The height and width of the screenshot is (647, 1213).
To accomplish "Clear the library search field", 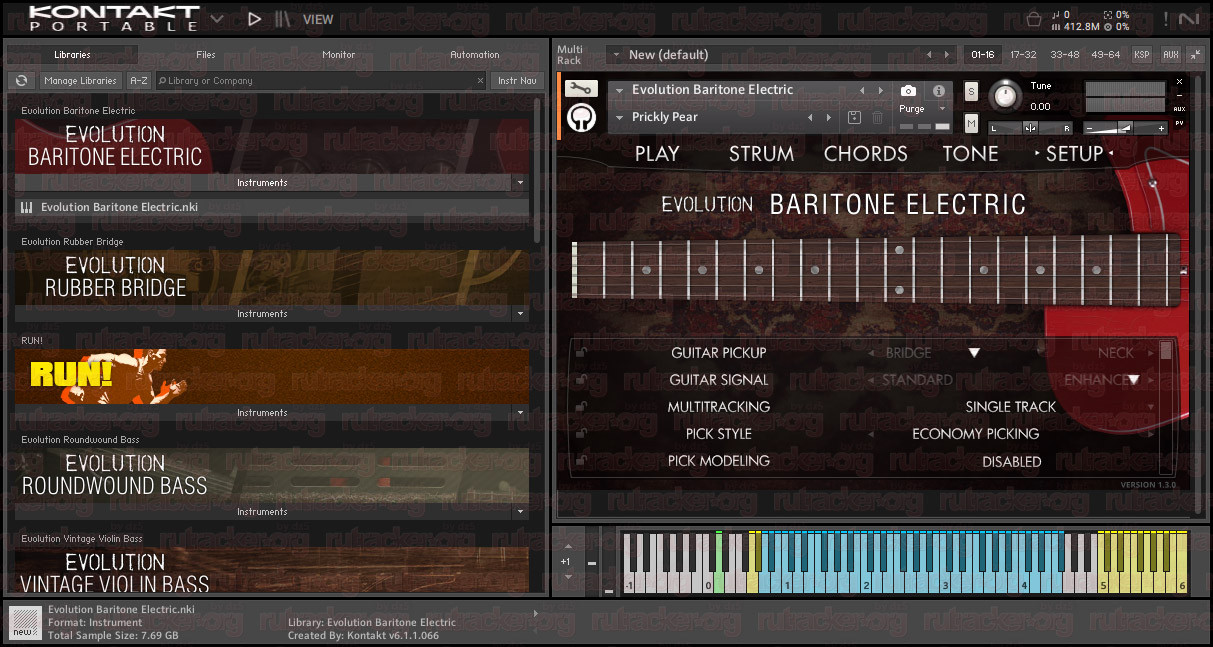I will [479, 81].
